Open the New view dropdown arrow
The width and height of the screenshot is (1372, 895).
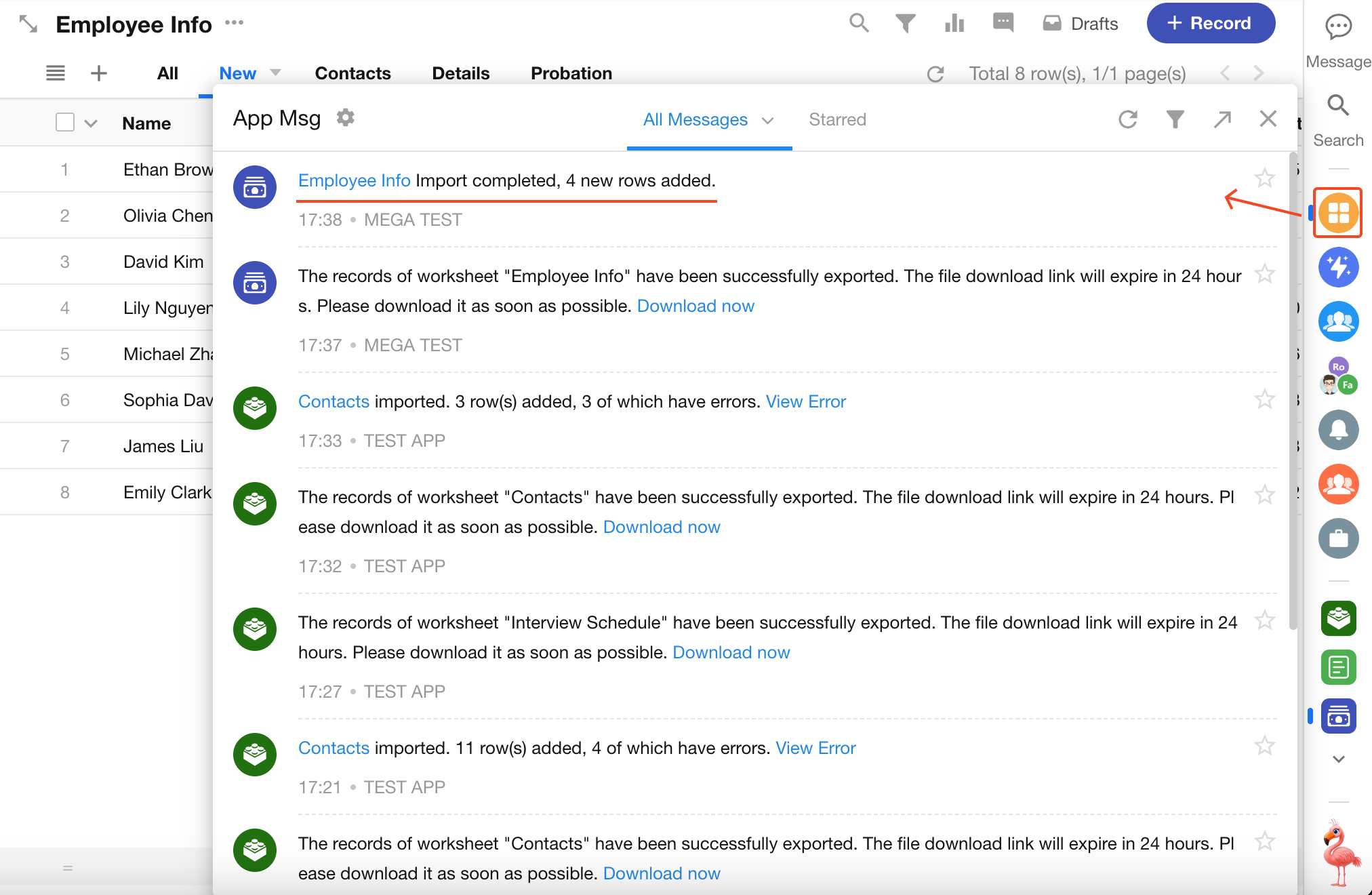pyautogui.click(x=276, y=73)
